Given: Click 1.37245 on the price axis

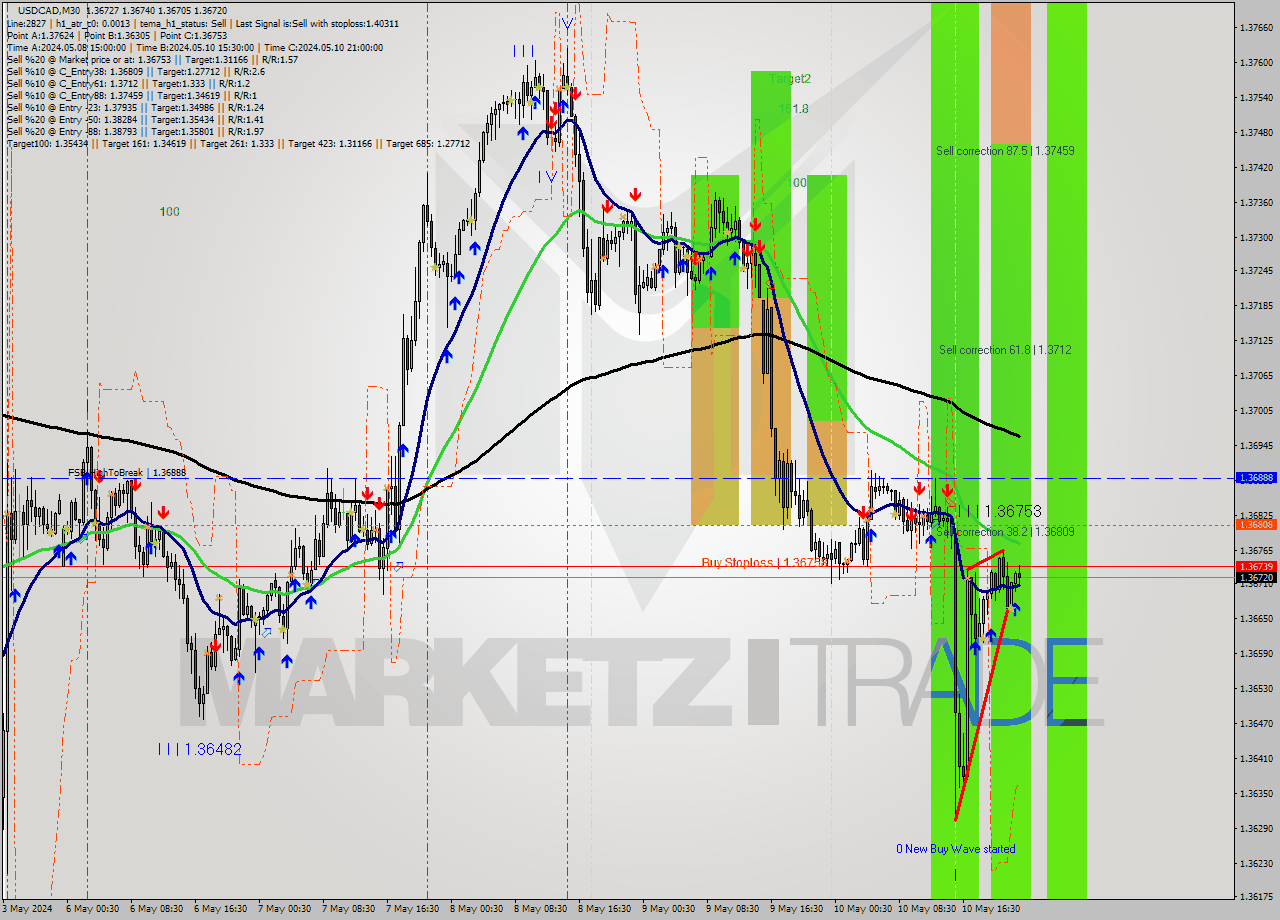Looking at the screenshot, I should coord(1256,271).
